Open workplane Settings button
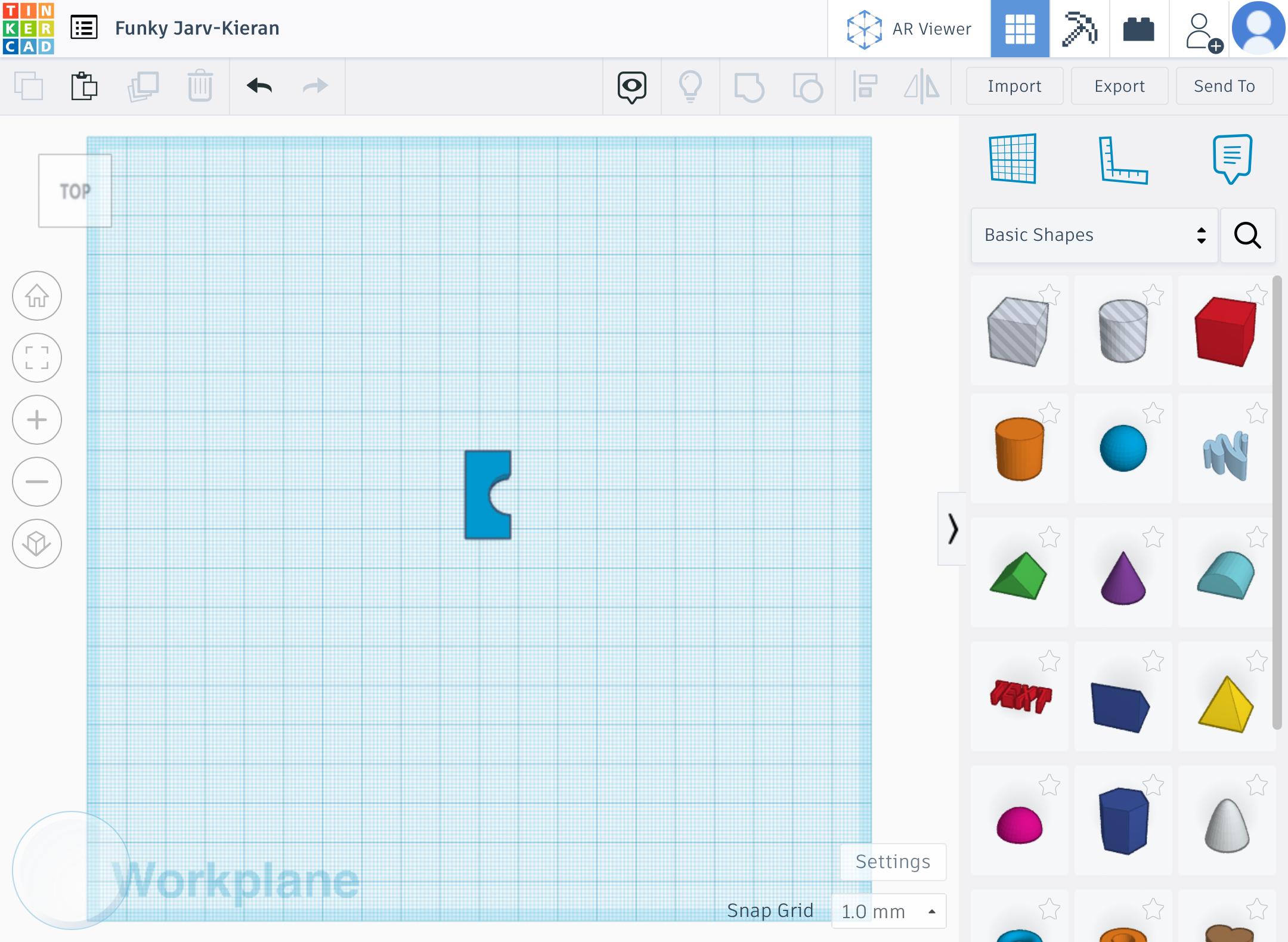1288x942 pixels. click(893, 862)
